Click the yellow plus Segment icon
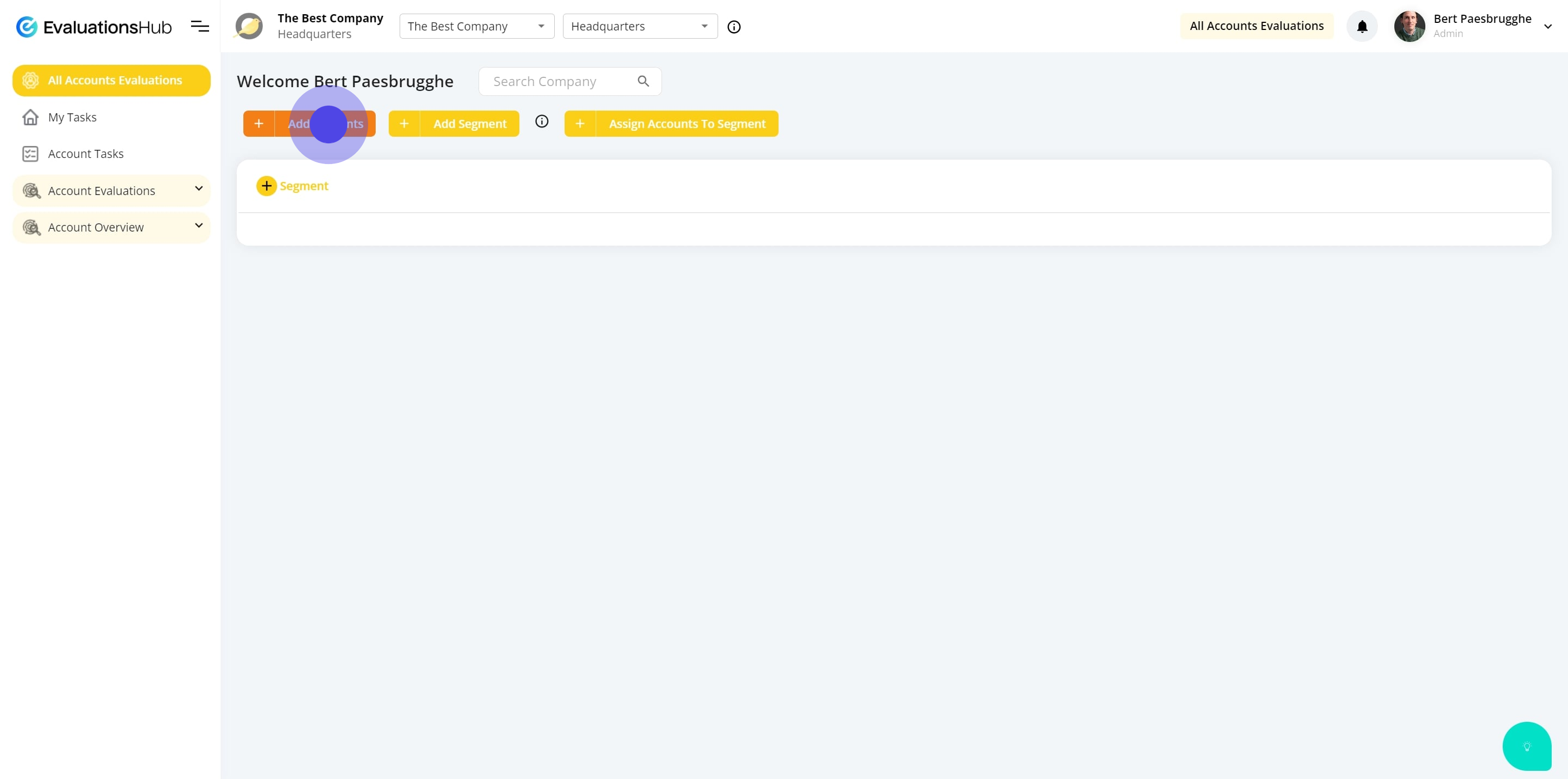 267,186
